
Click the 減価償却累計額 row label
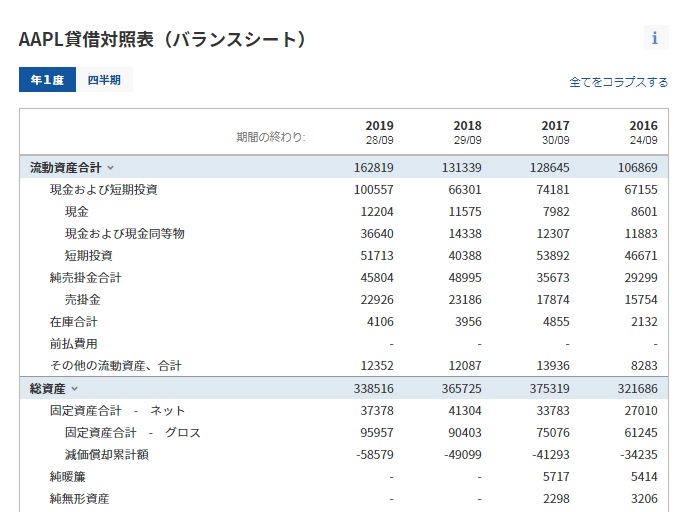coord(107,454)
